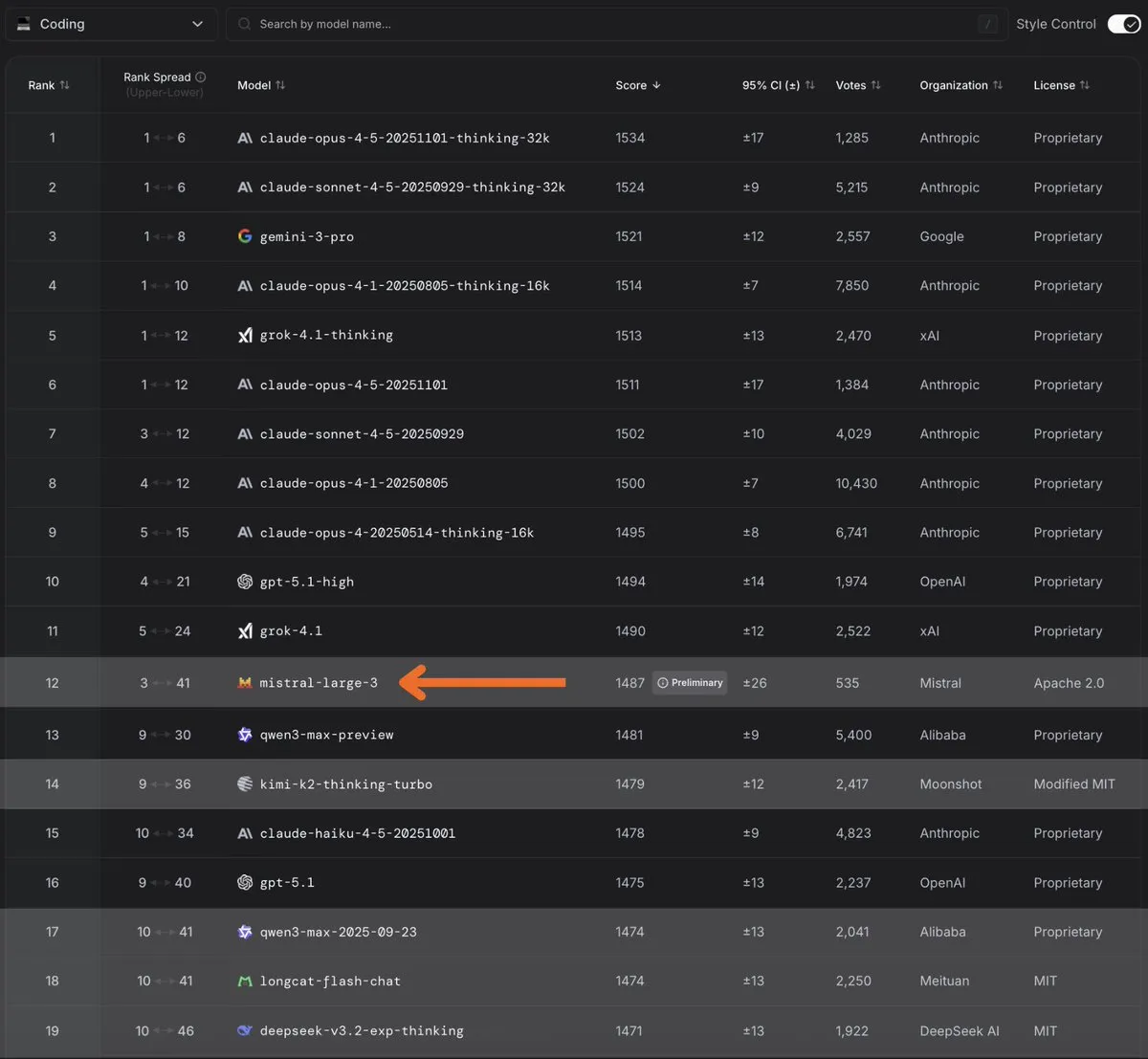Open the qwen3-max-2025-09-23 model link
The image size is (1148, 1059).
point(338,932)
